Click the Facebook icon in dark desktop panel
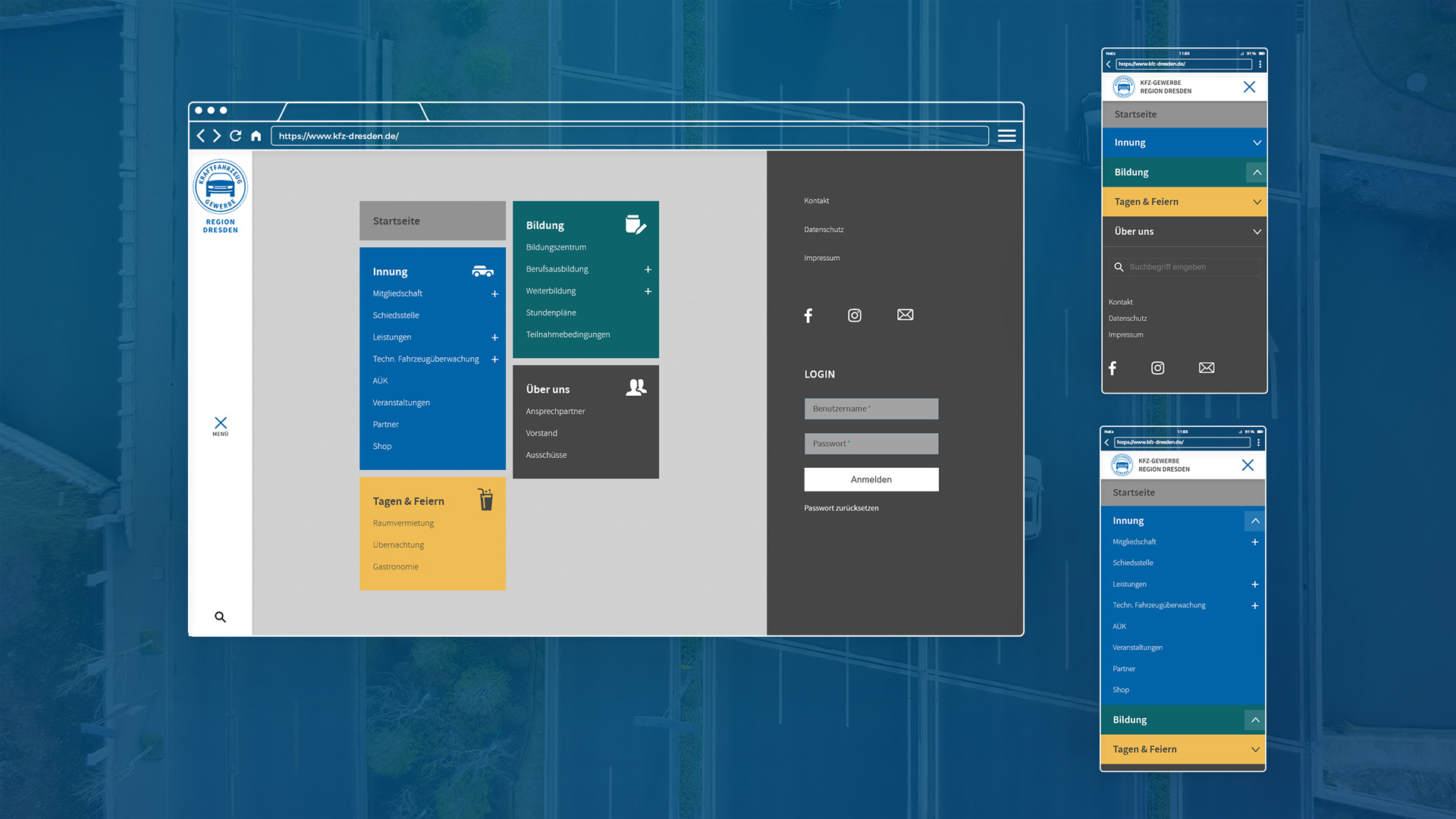 (x=808, y=315)
